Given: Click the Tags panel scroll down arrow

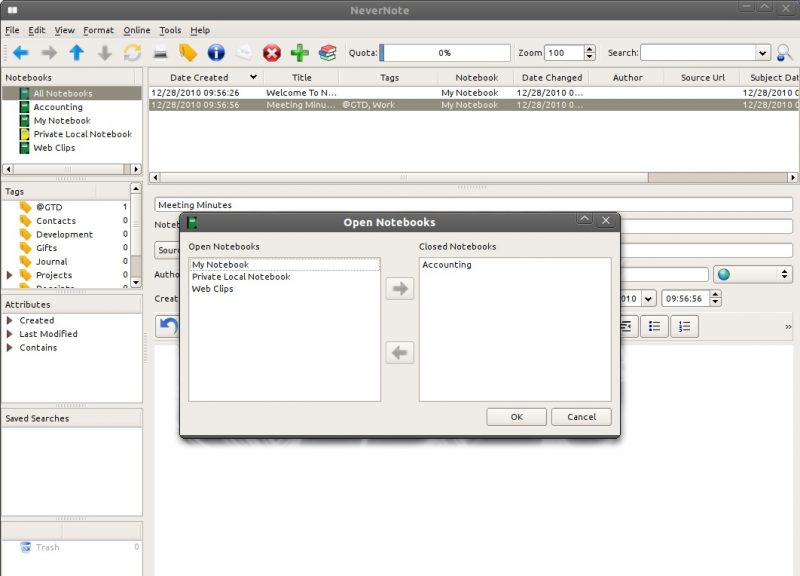Looking at the screenshot, I should pyautogui.click(x=136, y=282).
